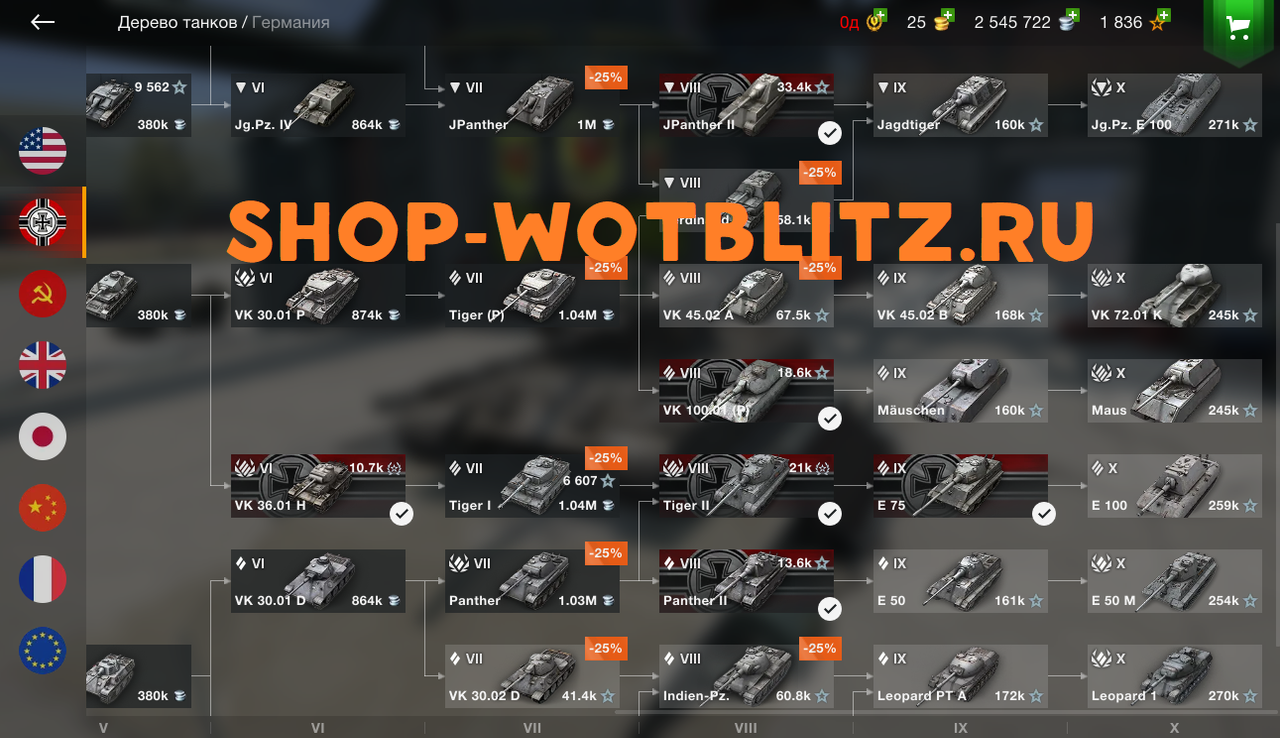Image resolution: width=1280 pixels, height=738 pixels.
Task: Open the Jagdtiger tier IX tank
Action: point(961,105)
